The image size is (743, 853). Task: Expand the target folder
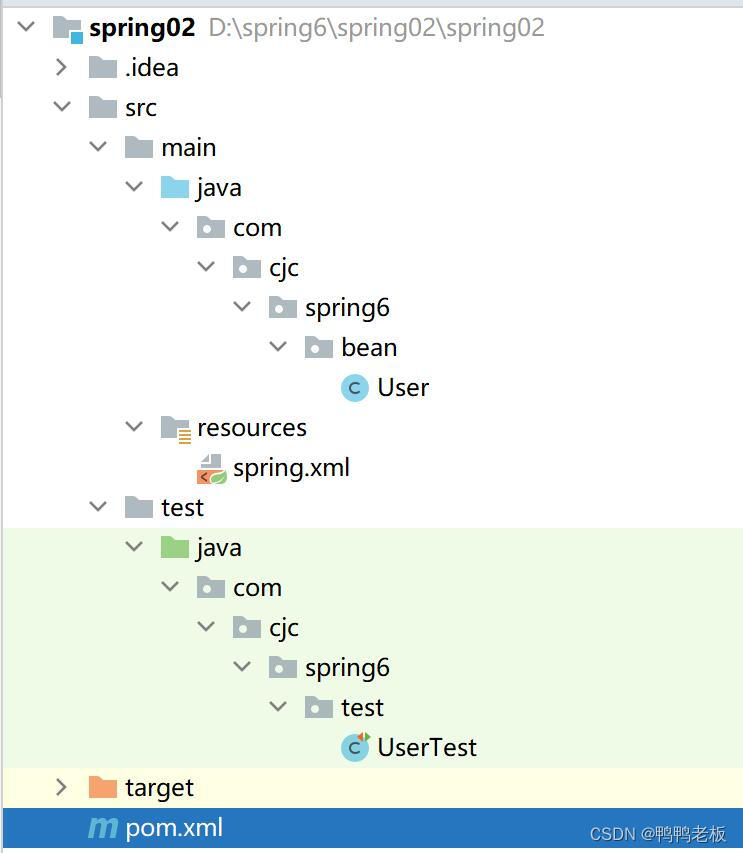pos(62,787)
